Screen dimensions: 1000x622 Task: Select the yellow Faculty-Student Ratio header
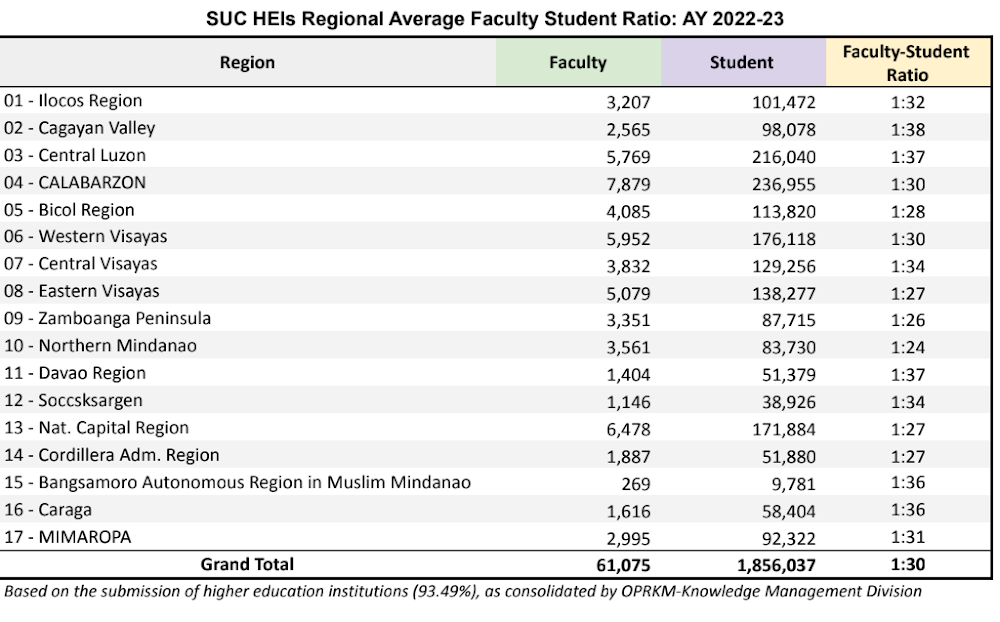[x=906, y=63]
